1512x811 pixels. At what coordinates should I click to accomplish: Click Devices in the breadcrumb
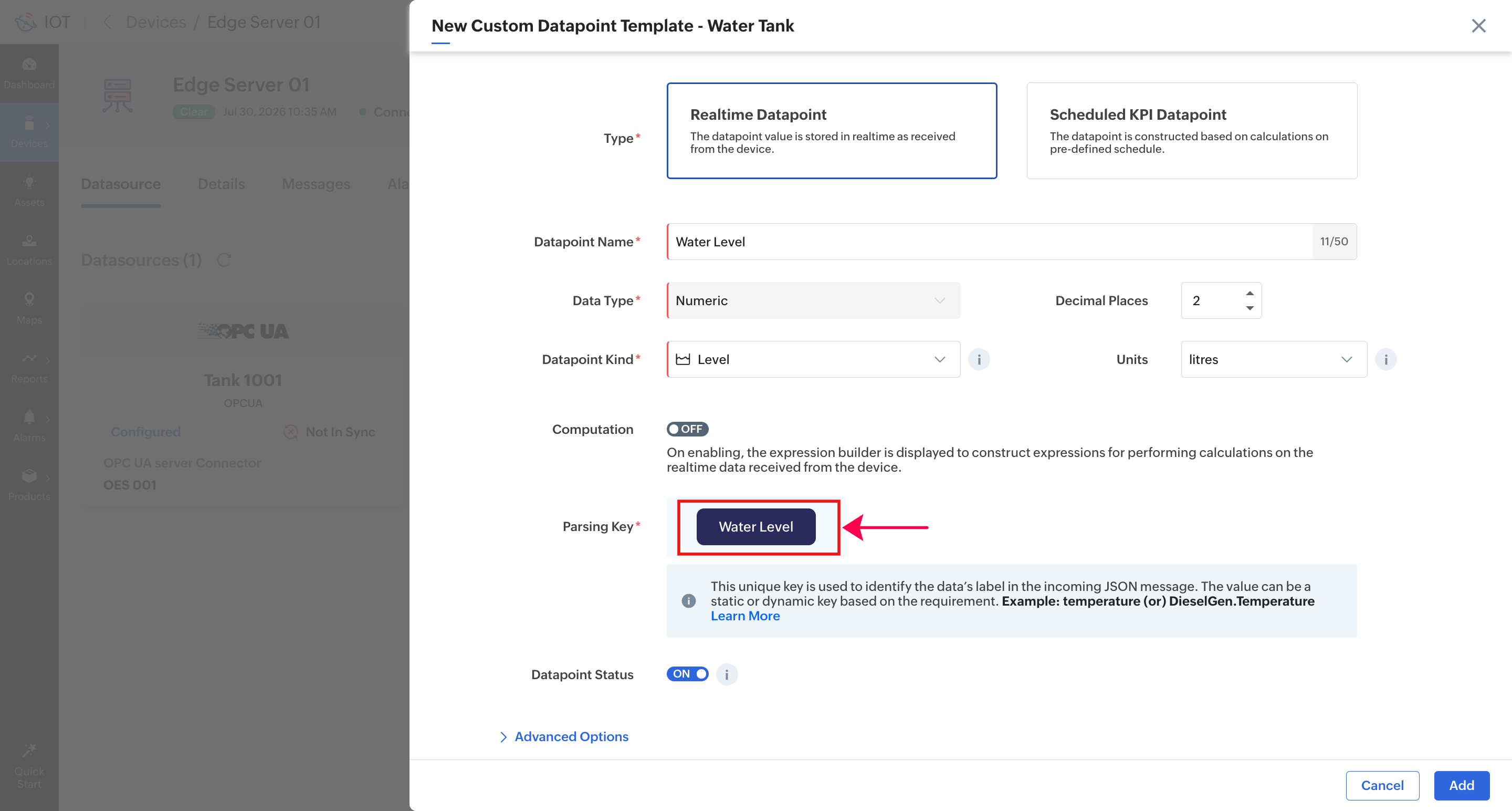point(156,22)
